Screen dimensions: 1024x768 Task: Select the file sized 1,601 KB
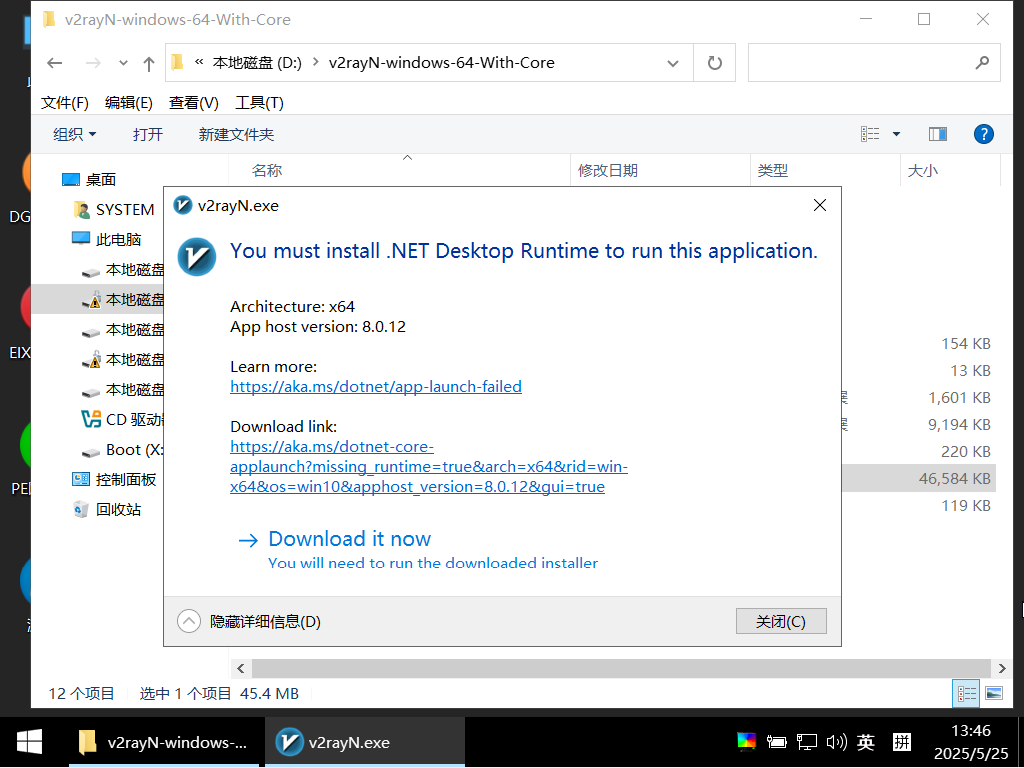tap(959, 398)
